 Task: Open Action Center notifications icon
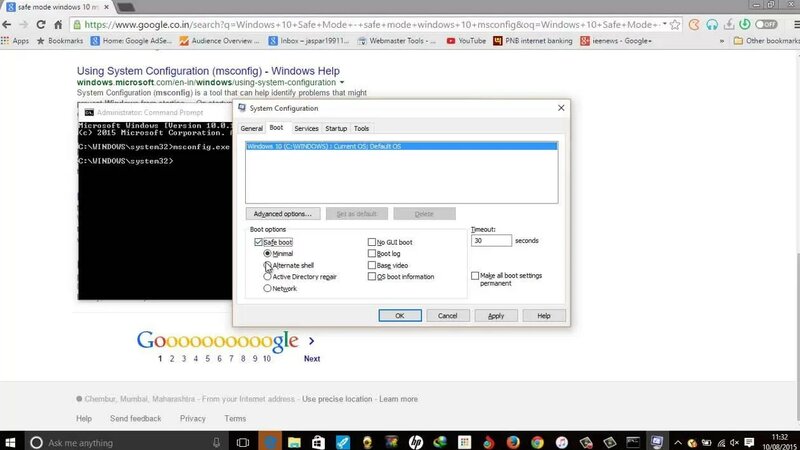749,443
